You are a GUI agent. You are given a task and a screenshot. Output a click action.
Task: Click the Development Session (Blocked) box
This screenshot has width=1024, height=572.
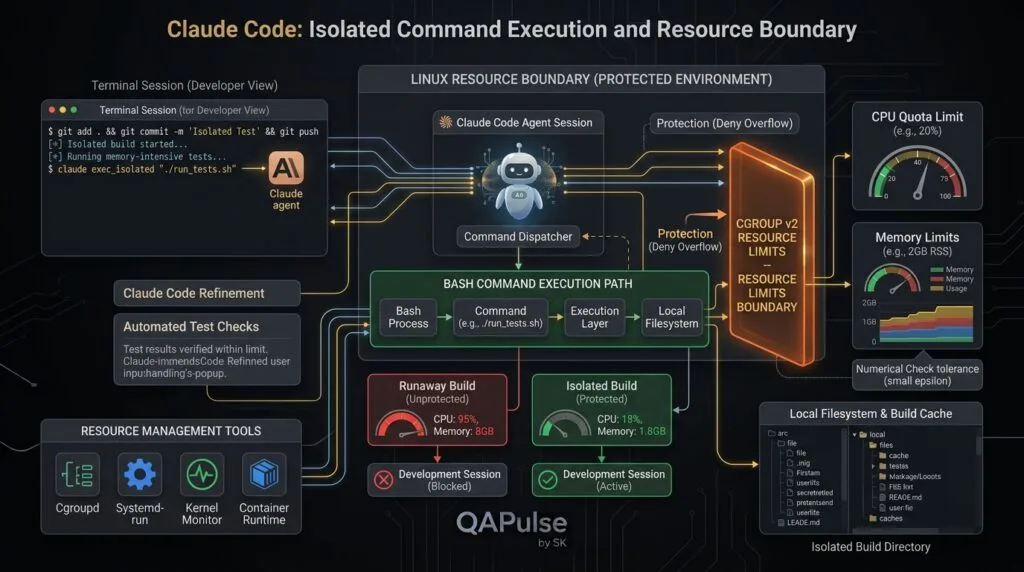pyautogui.click(x=438, y=480)
